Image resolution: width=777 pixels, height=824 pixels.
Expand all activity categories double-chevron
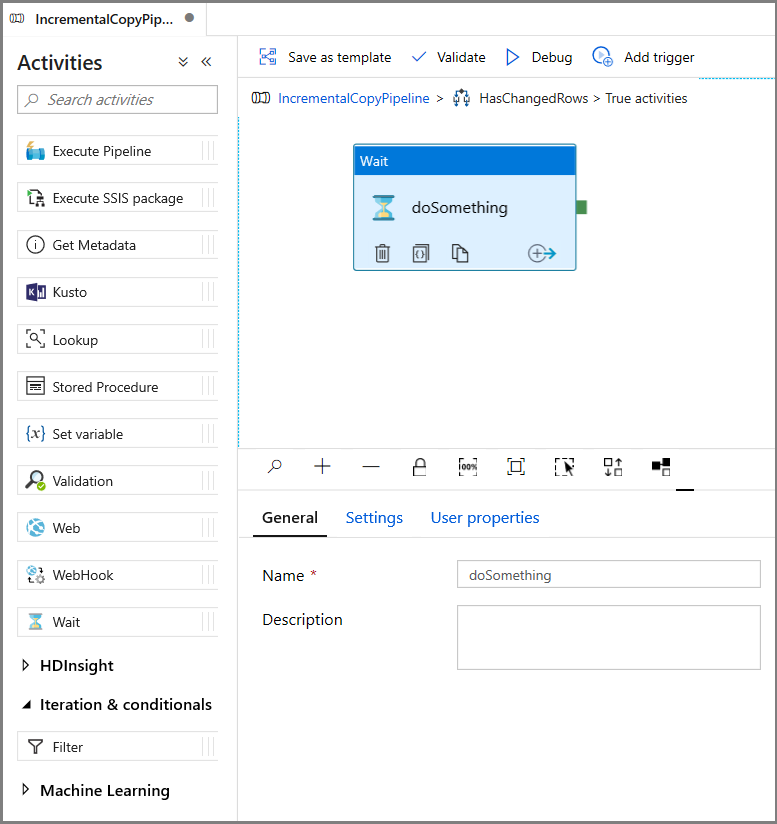point(183,62)
